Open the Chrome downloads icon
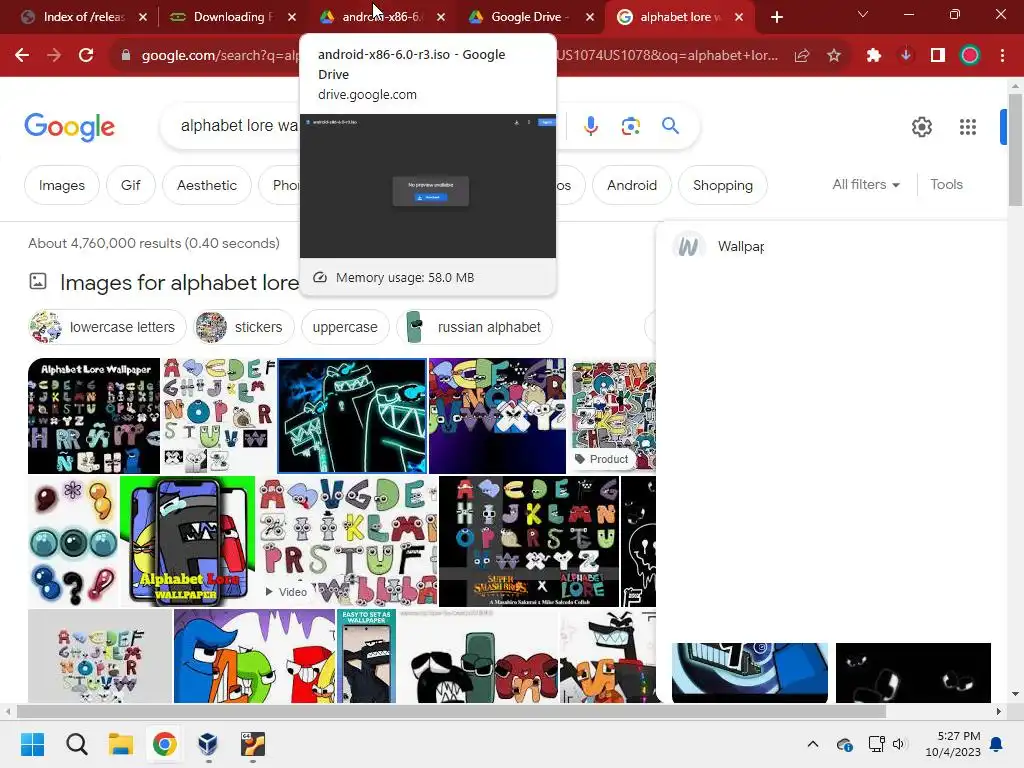1024x768 pixels. (906, 56)
